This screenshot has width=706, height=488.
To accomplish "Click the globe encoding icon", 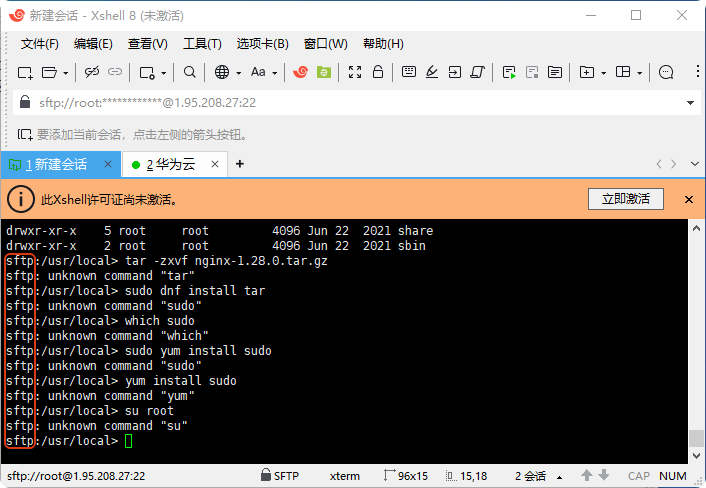I will (222, 72).
